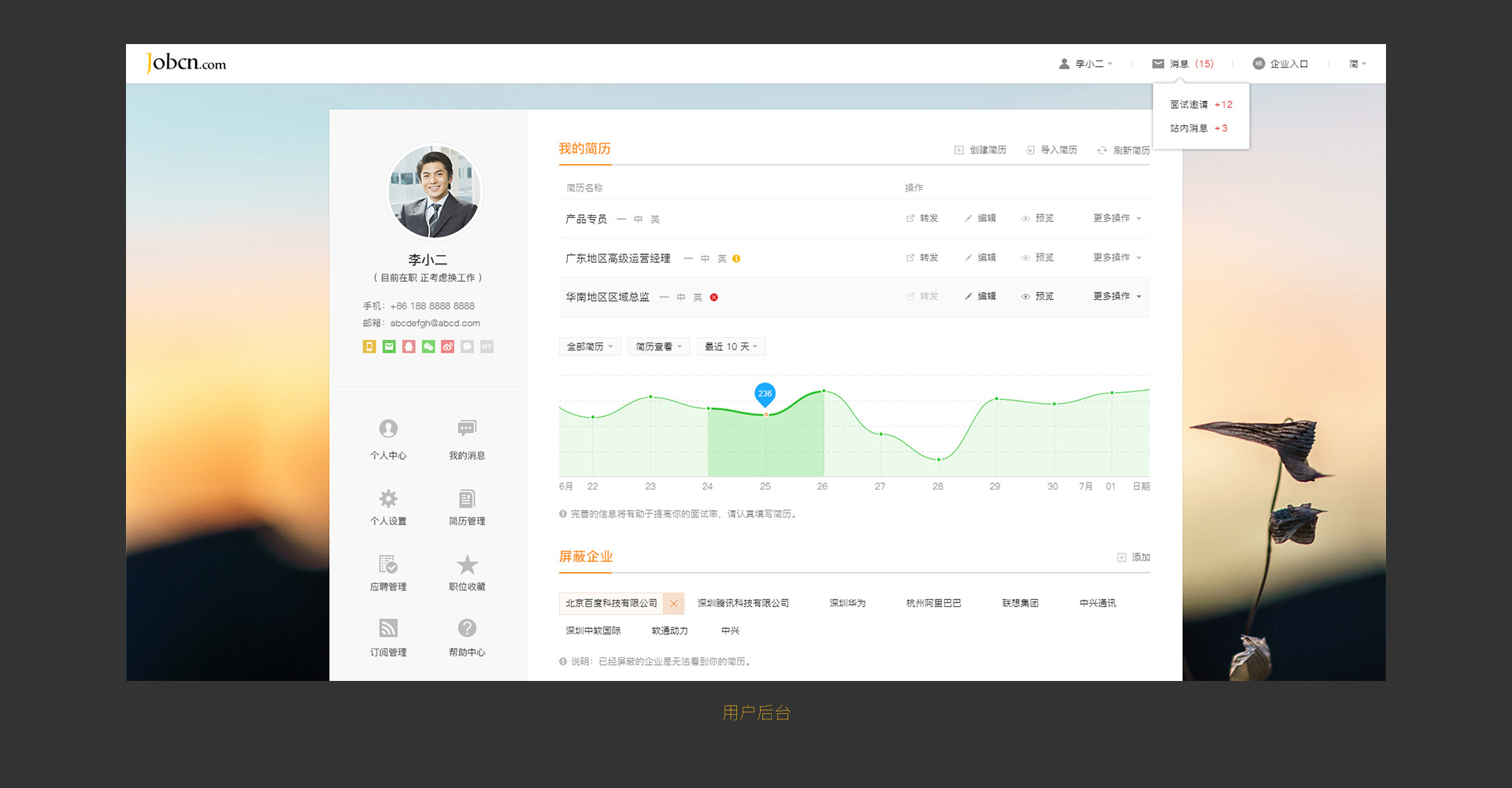The width and height of the screenshot is (1512, 788).
Task: Click 添加 to add blocked company
Action: tap(1133, 557)
